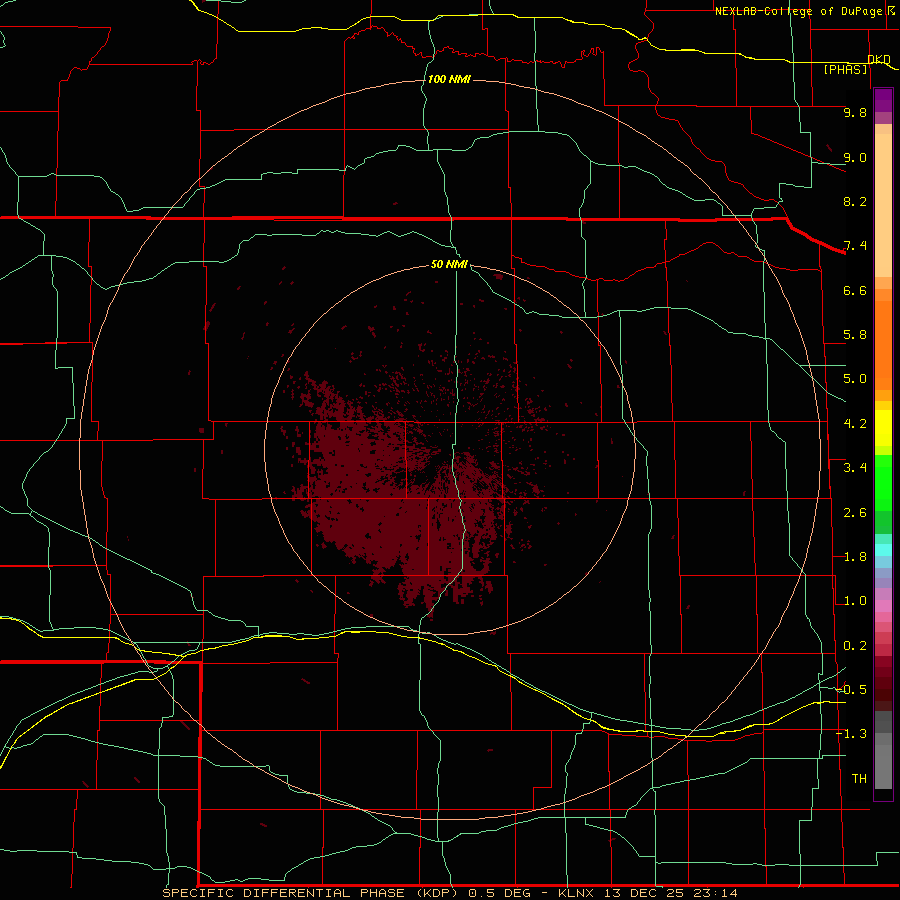Click the "[PHAS]" unit label
Screen dimensions: 900x900
tap(845, 69)
